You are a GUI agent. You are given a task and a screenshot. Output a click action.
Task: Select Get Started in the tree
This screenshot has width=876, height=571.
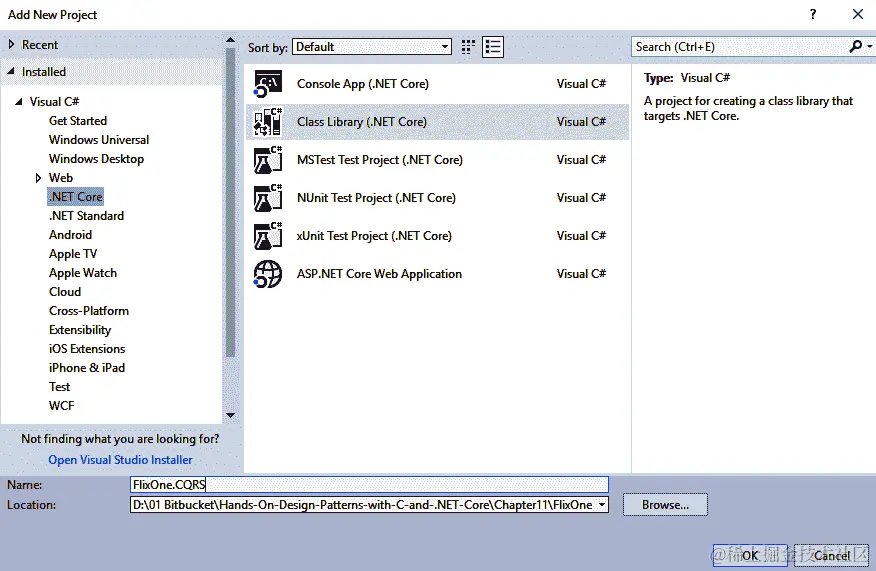[78, 121]
